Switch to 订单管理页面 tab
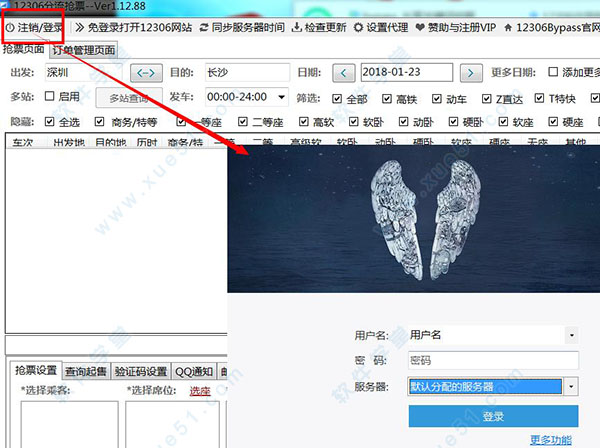The height and width of the screenshot is (448, 600). tap(83, 50)
